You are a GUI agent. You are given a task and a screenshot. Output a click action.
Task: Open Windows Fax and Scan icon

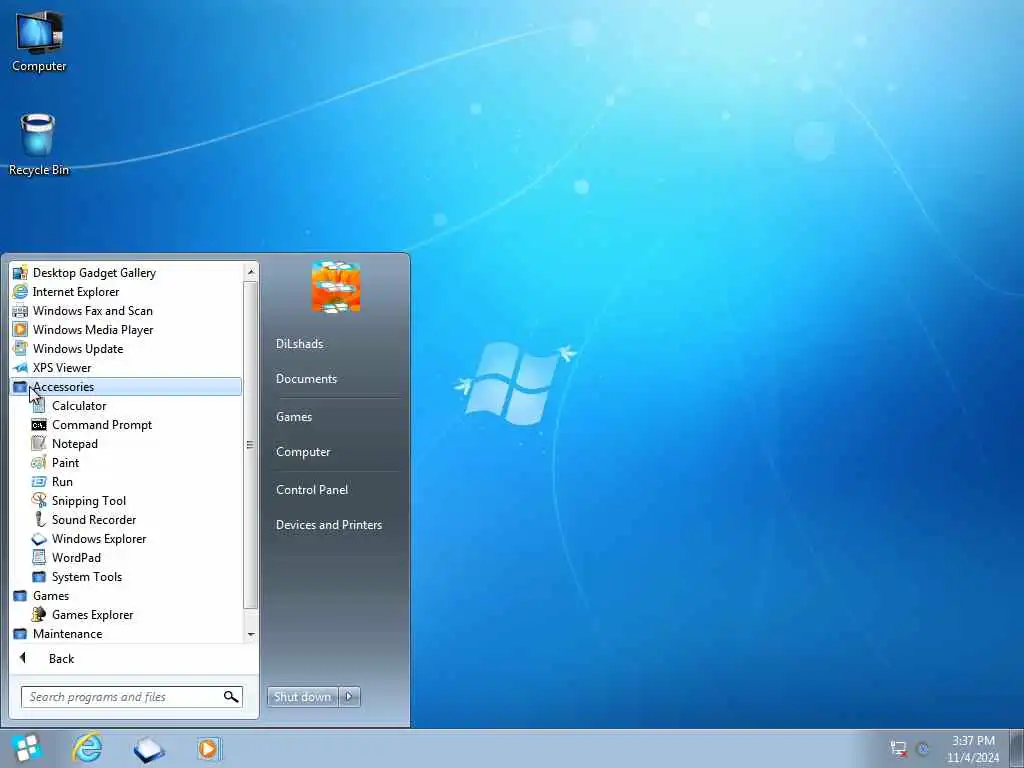tap(20, 311)
